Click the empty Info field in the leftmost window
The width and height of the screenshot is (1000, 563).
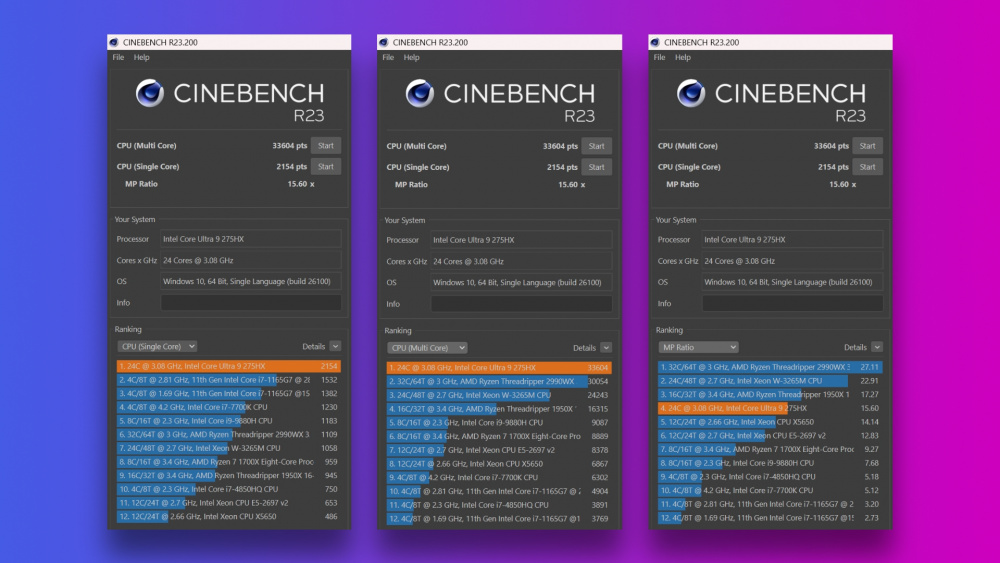tap(251, 303)
